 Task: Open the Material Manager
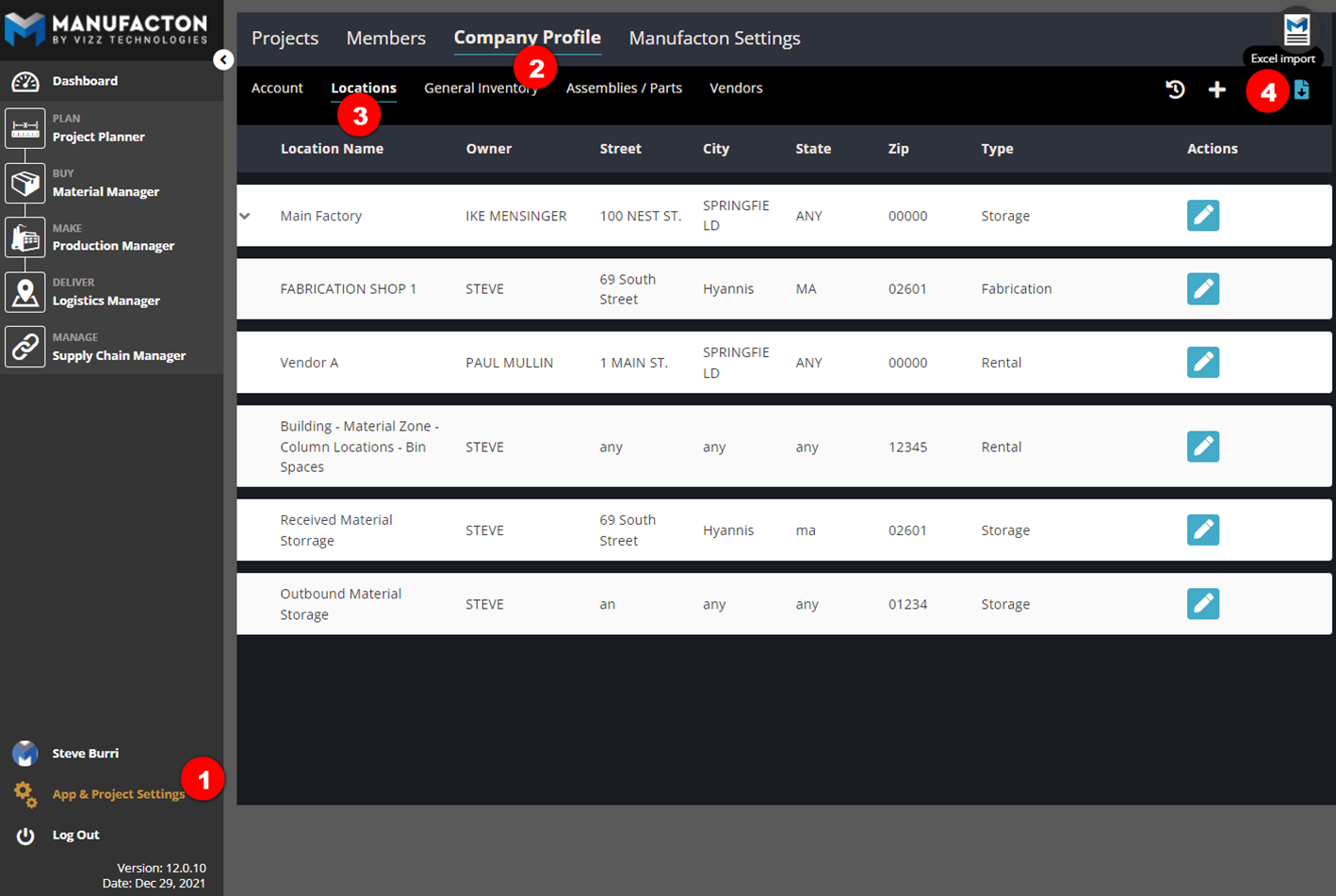point(24,183)
